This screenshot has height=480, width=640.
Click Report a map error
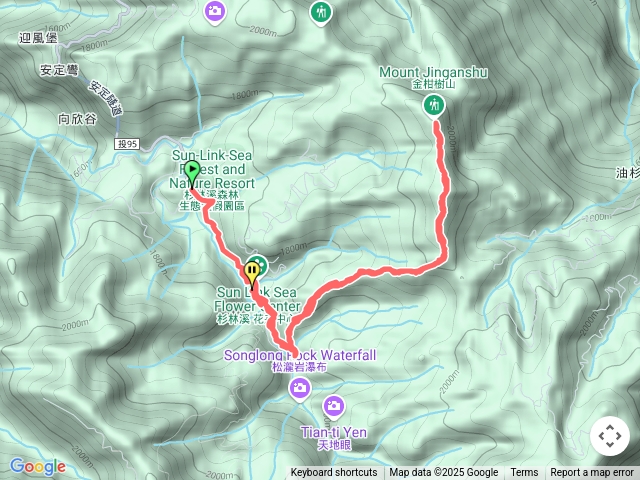pyautogui.click(x=592, y=473)
